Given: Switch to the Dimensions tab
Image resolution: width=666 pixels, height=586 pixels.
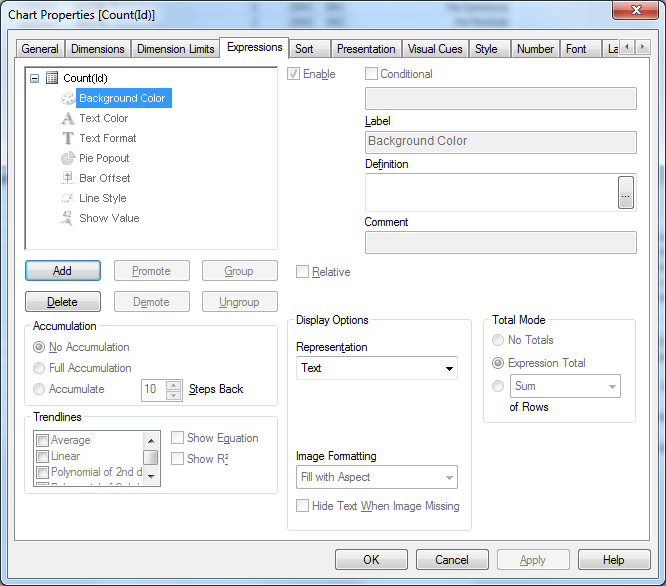Looking at the screenshot, I should 98,49.
